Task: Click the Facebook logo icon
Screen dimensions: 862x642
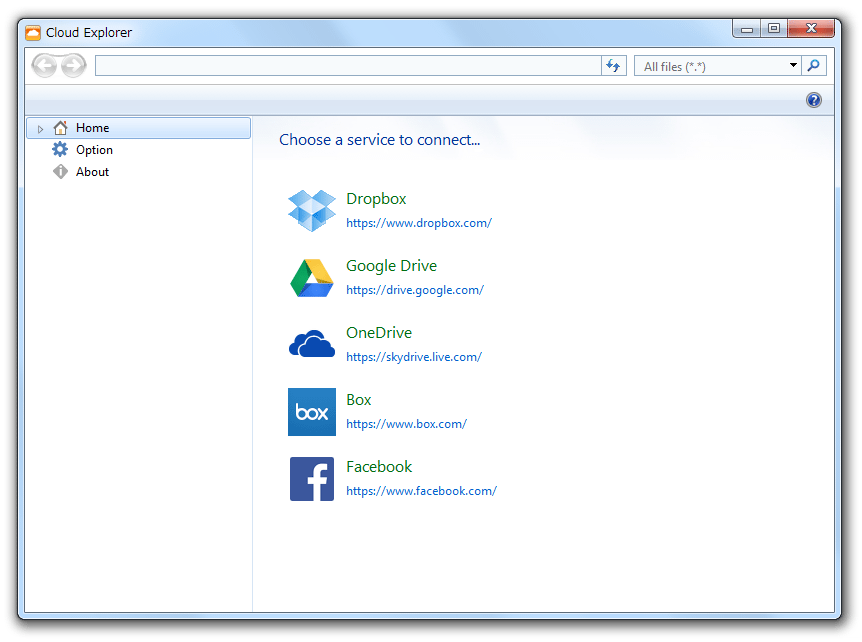Action: click(312, 479)
